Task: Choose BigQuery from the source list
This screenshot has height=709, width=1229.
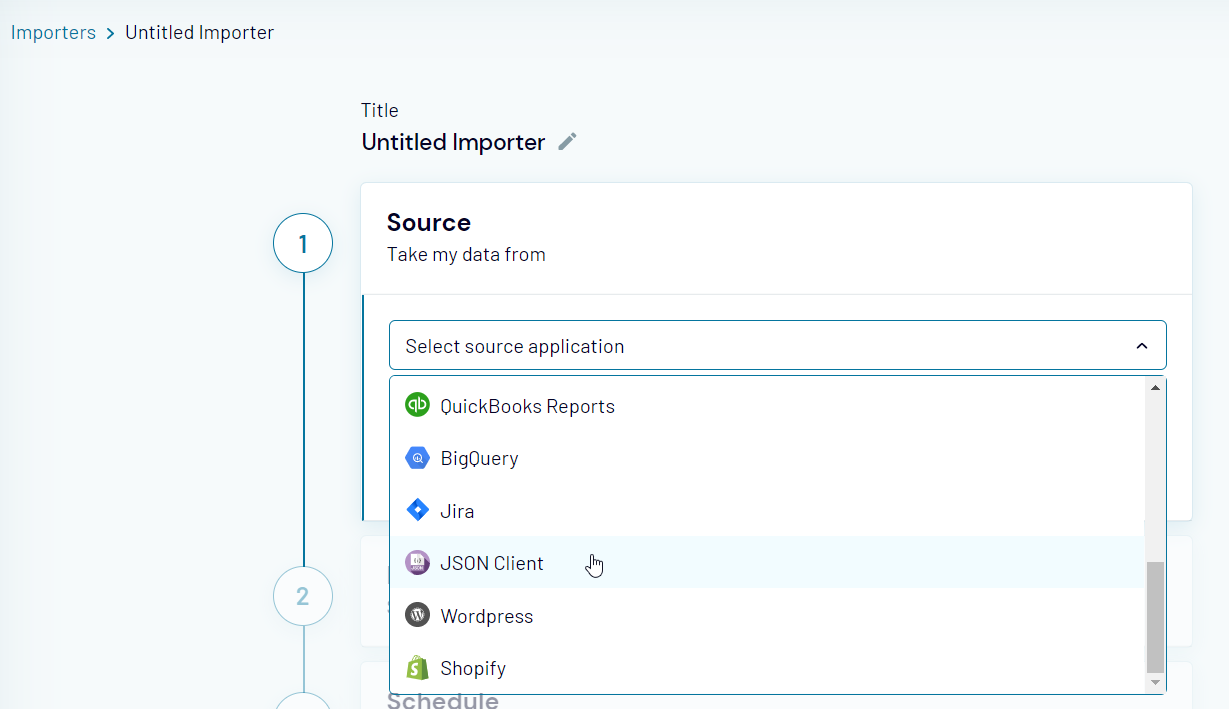Action: tap(767, 458)
